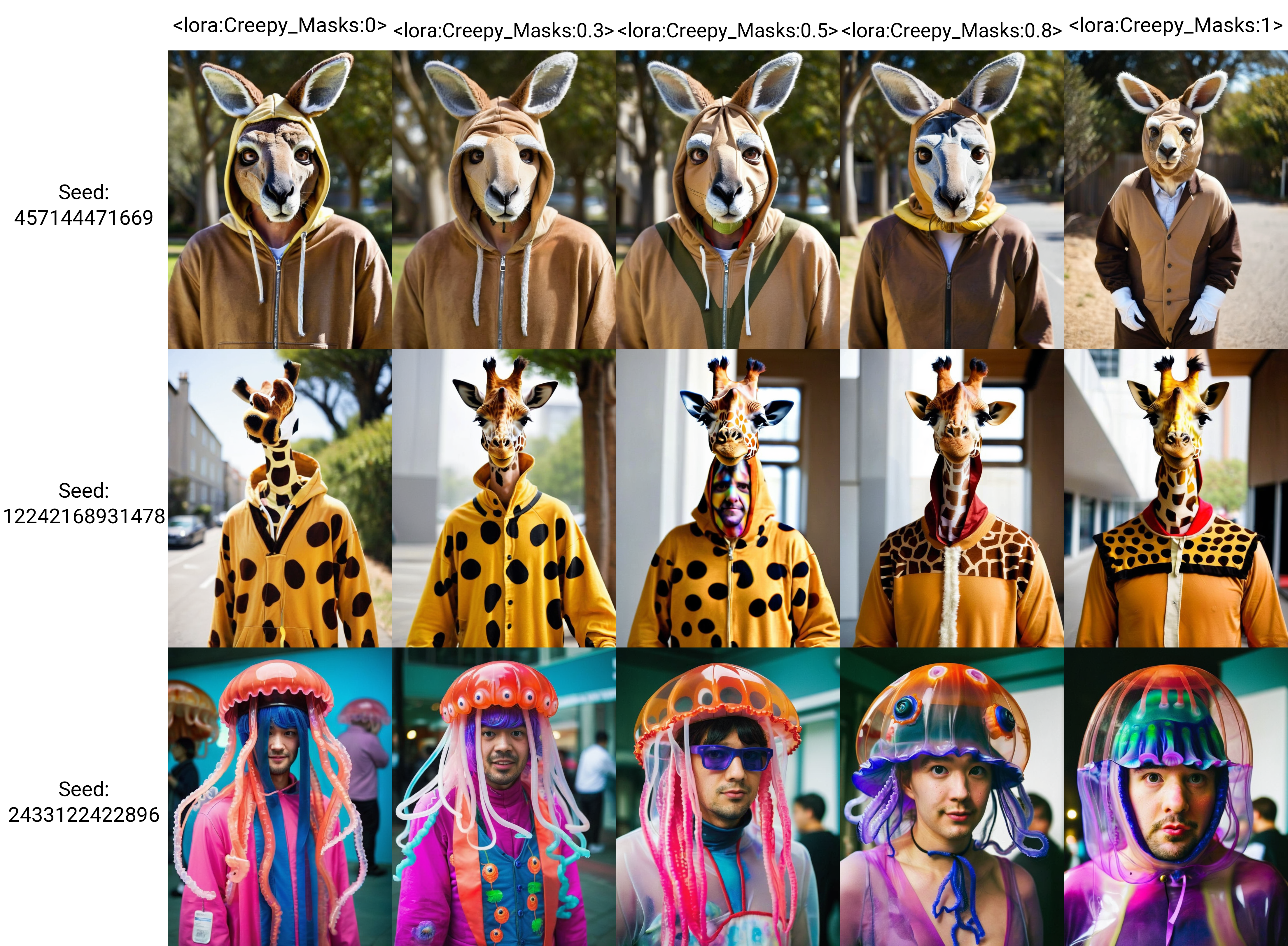Click the Seed 457144471669 row label
Viewport: 1288px width, 946px height.
tap(84, 205)
